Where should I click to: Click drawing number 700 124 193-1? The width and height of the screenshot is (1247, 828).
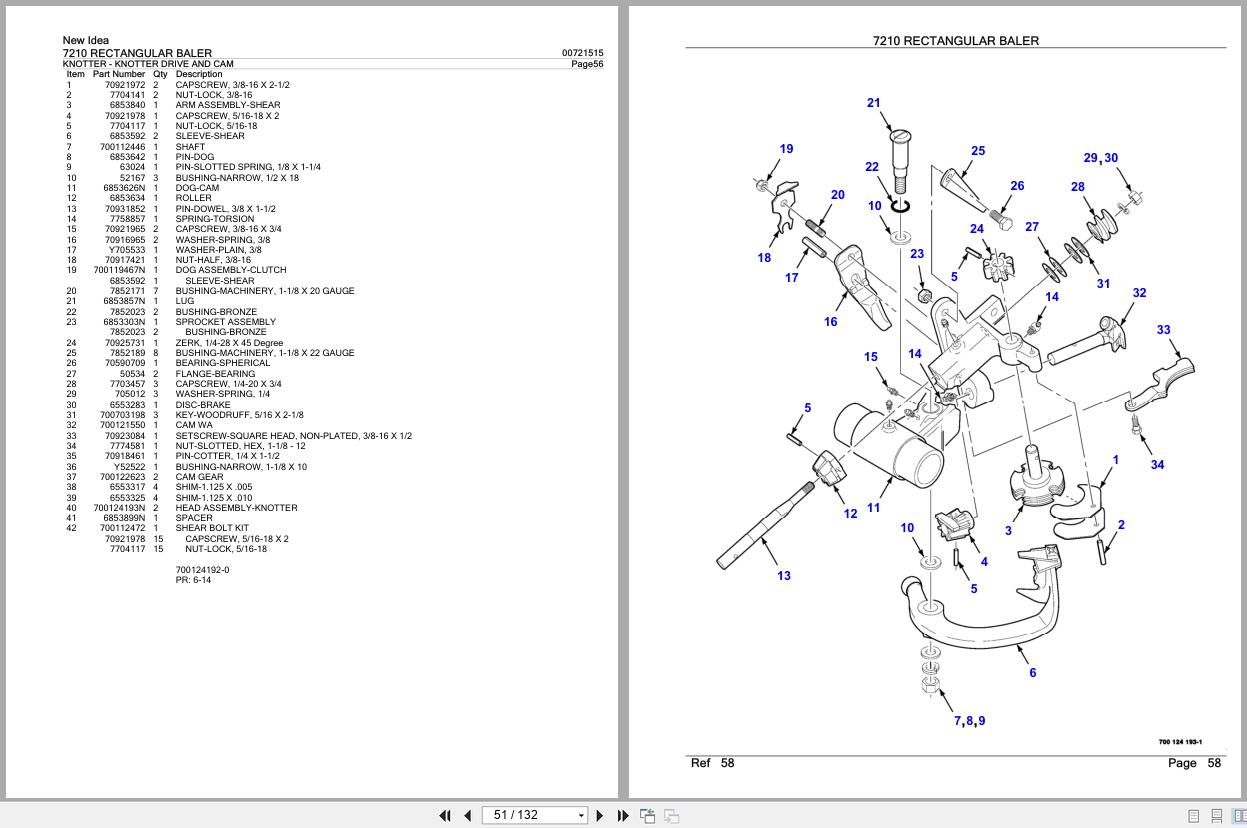(1180, 742)
